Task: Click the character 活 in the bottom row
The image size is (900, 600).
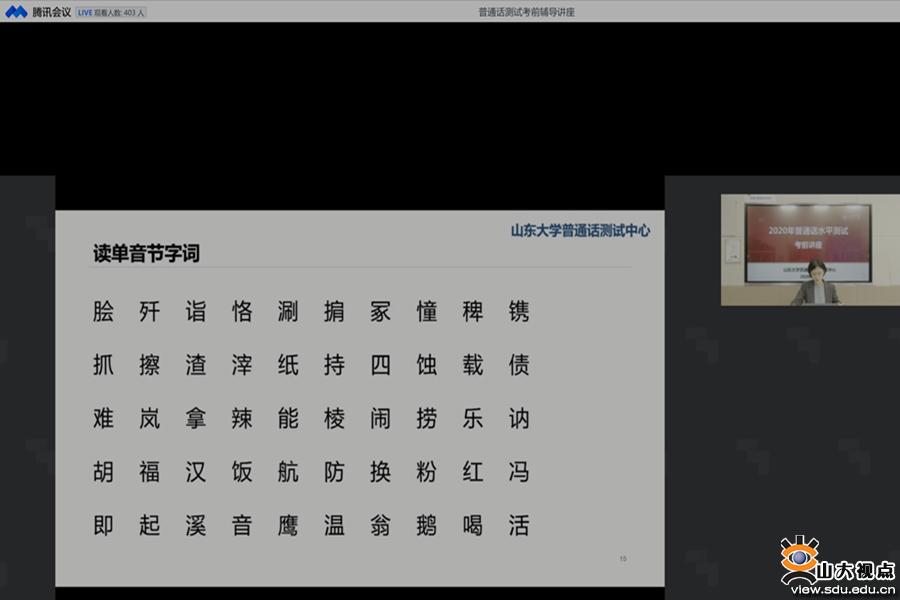Action: point(519,525)
